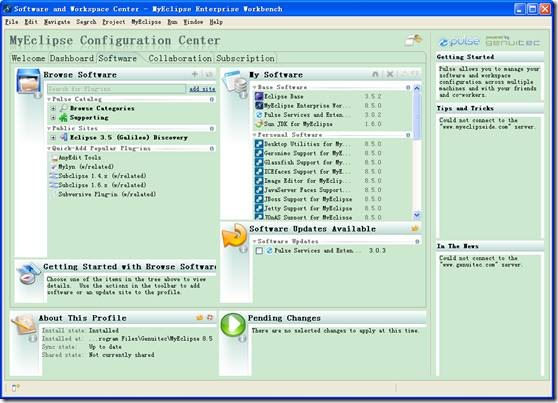Switch to the Subscription tab
Image resolution: width=558 pixels, height=403 pixels.
[245, 58]
